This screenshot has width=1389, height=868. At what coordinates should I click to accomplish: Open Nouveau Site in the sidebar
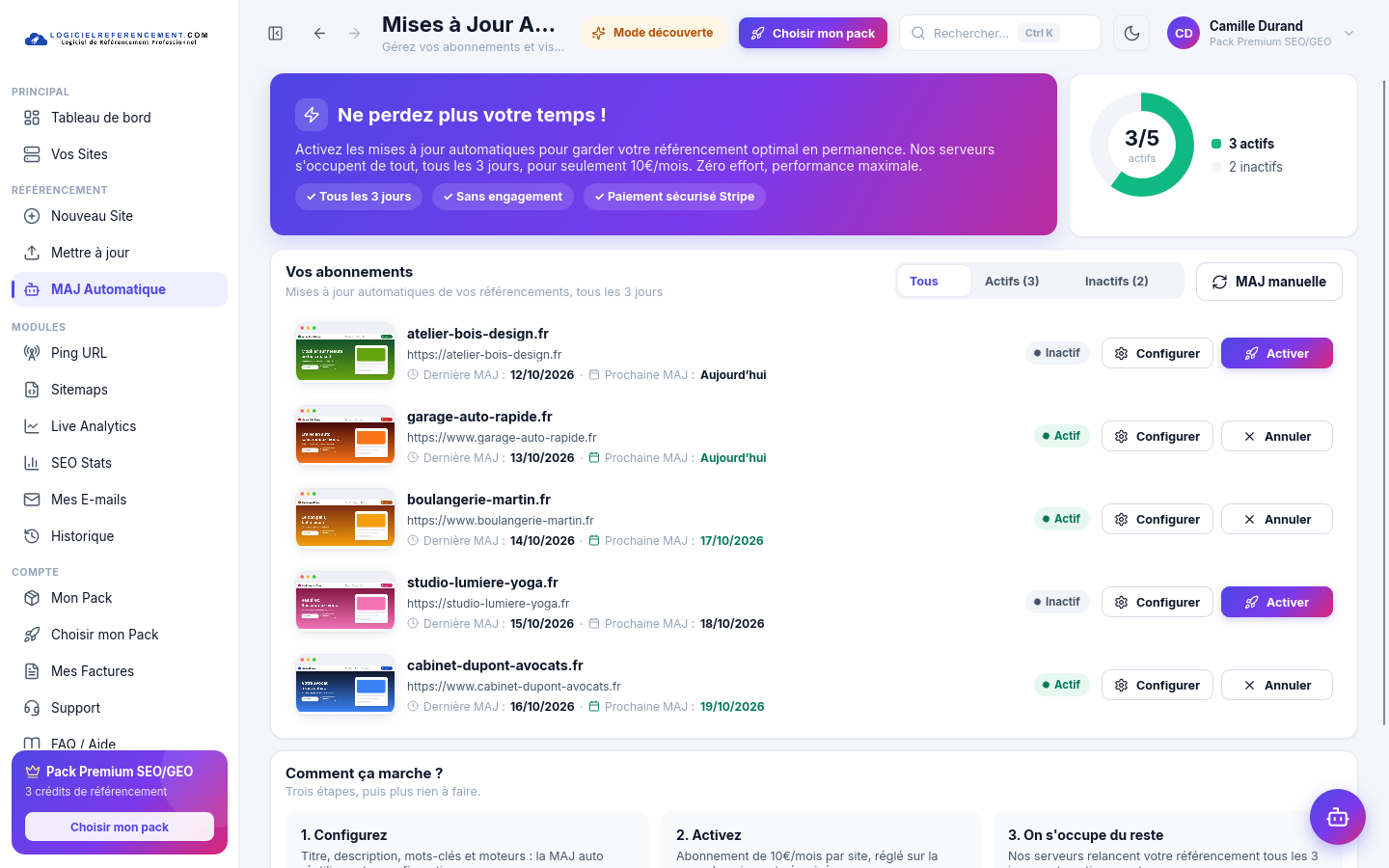120,216
